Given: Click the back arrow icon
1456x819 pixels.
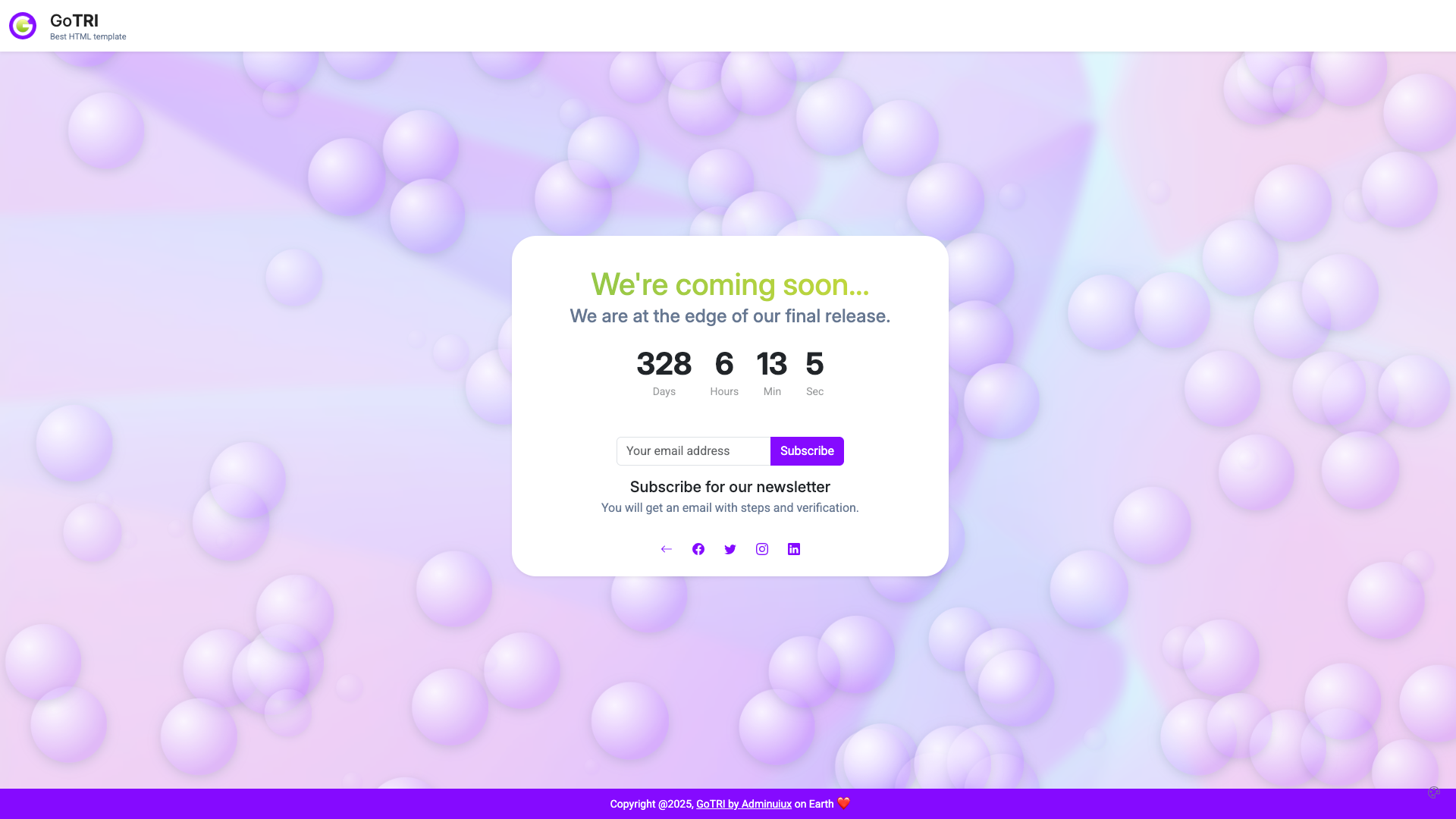Looking at the screenshot, I should (666, 549).
